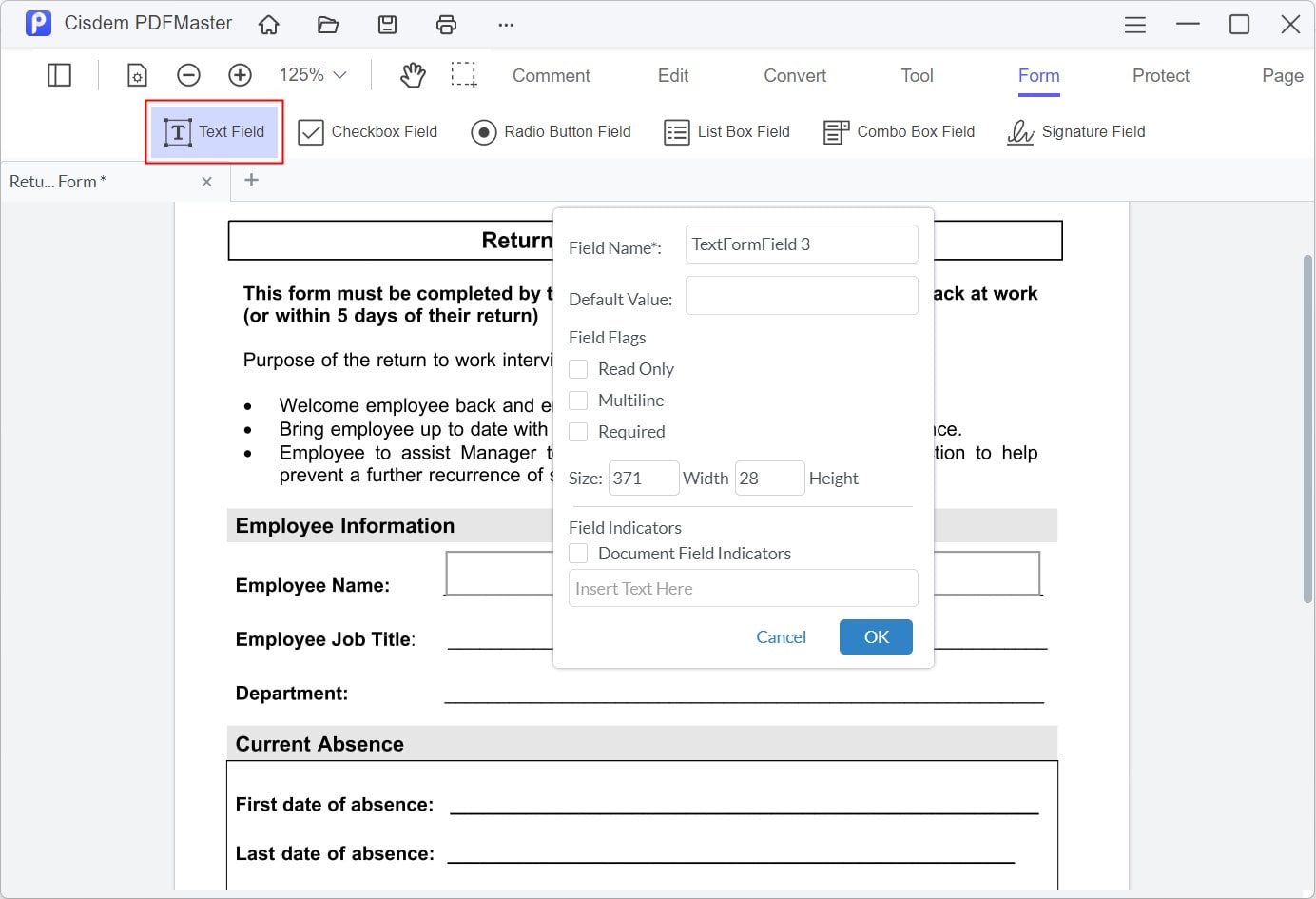The width and height of the screenshot is (1316, 899).
Task: Open the page thumbnail panel
Action: click(58, 74)
